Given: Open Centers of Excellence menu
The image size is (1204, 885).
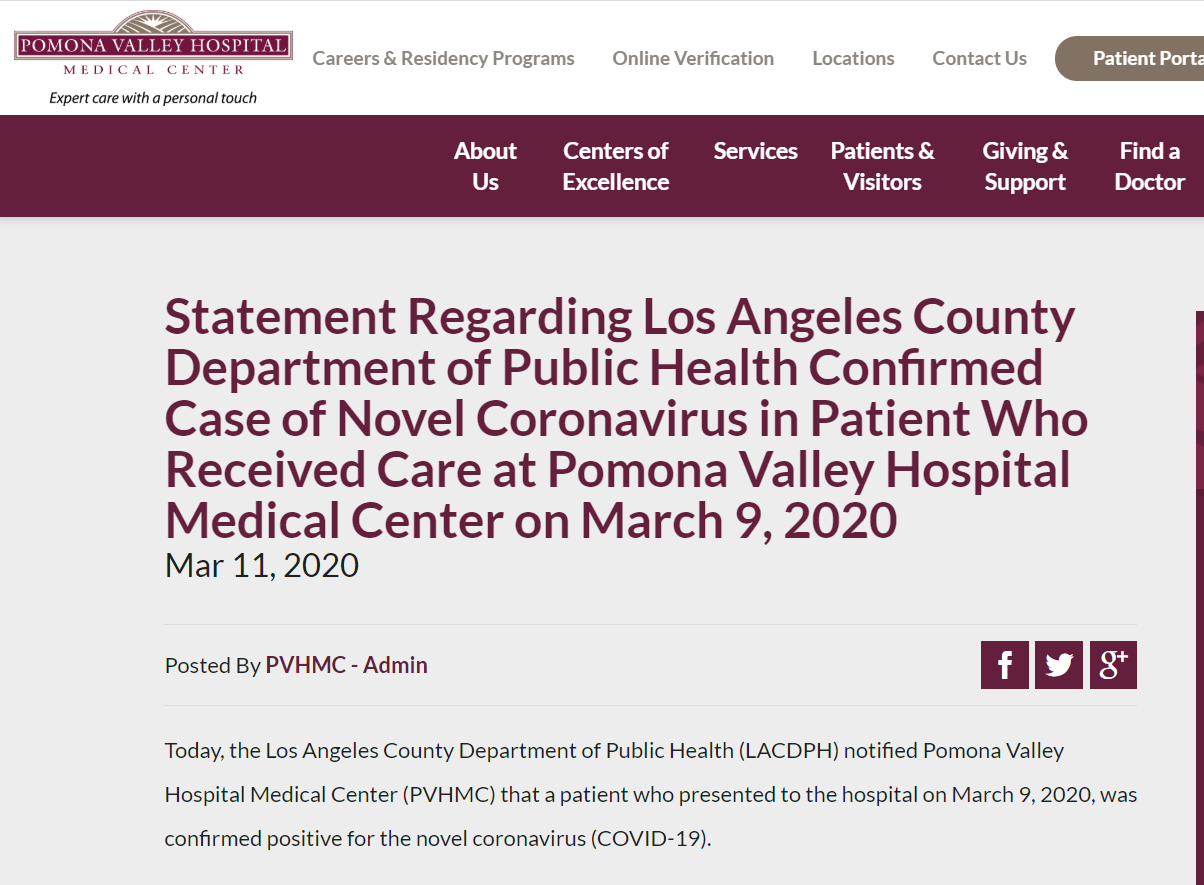Looking at the screenshot, I should (615, 166).
